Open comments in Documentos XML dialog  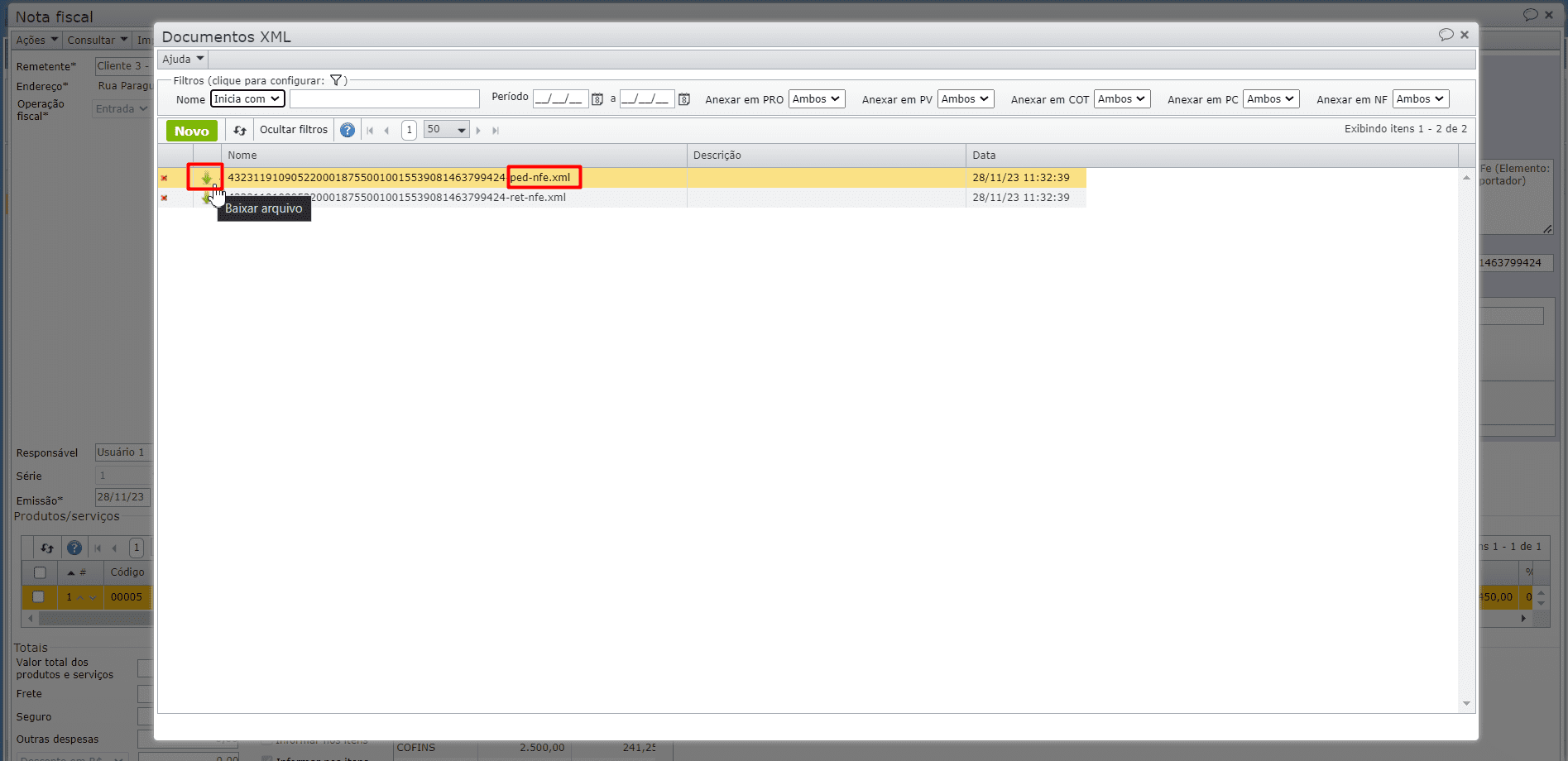pos(1446,35)
